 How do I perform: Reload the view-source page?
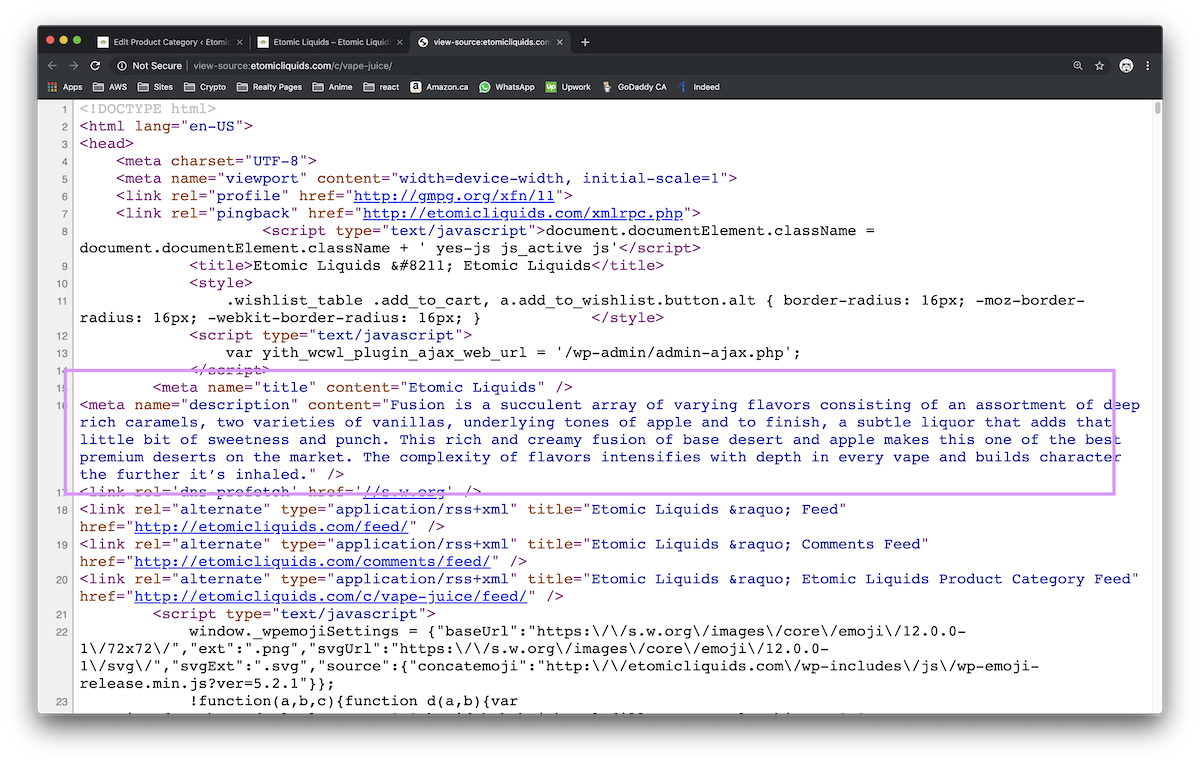[95, 66]
